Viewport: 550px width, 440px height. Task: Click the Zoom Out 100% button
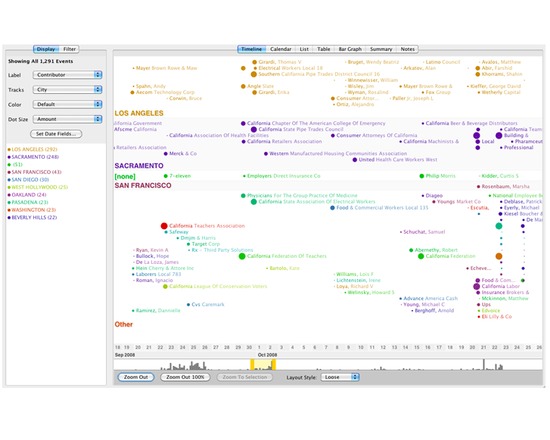coord(185,377)
